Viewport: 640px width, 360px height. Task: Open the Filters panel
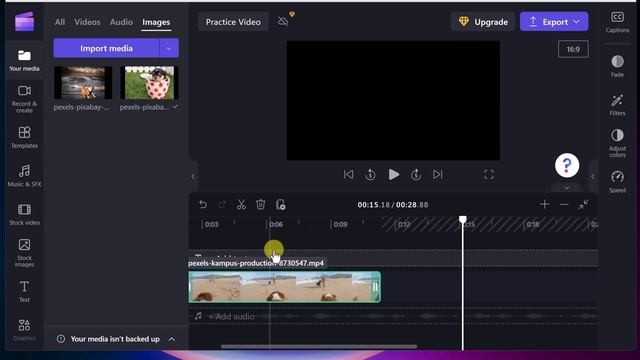(617, 105)
